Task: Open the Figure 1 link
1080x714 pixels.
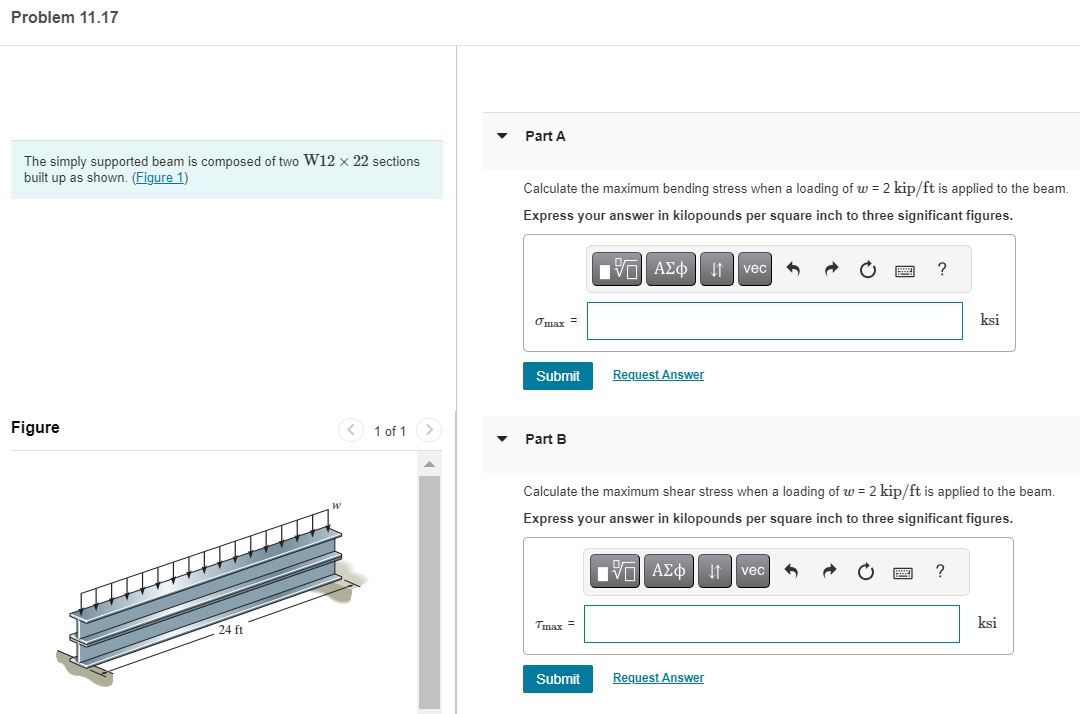Action: point(160,178)
